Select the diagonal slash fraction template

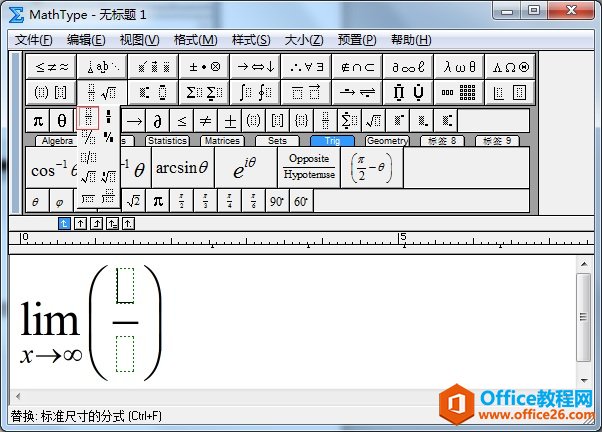(89, 137)
